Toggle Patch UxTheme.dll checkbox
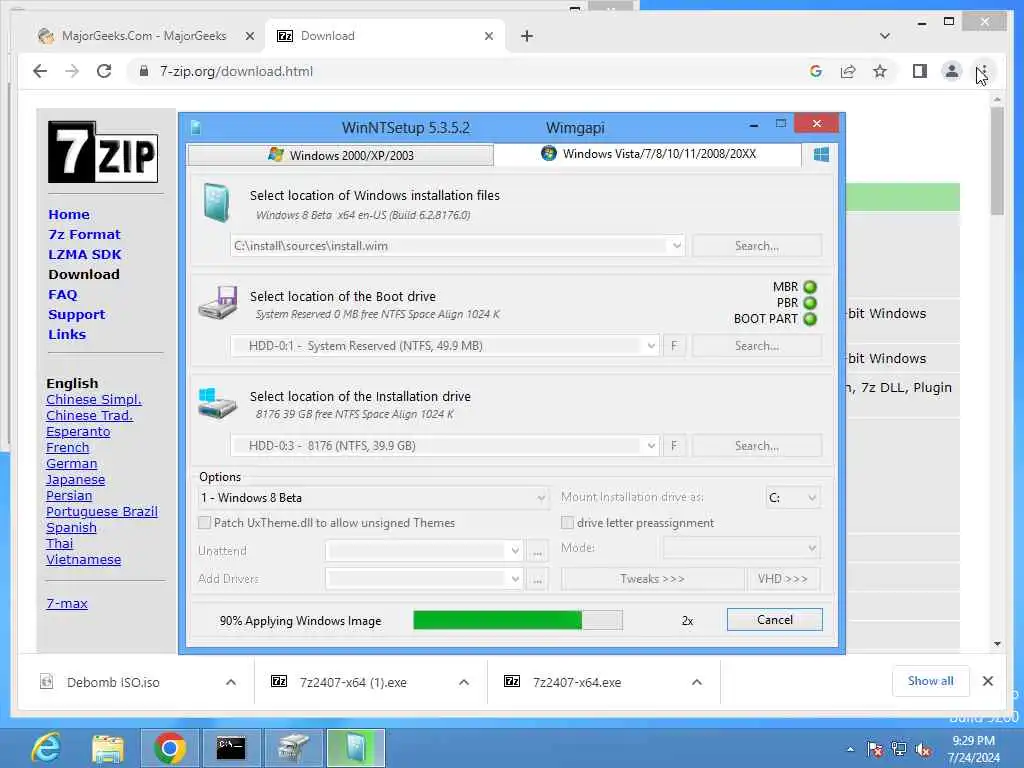1024x768 pixels. click(204, 522)
